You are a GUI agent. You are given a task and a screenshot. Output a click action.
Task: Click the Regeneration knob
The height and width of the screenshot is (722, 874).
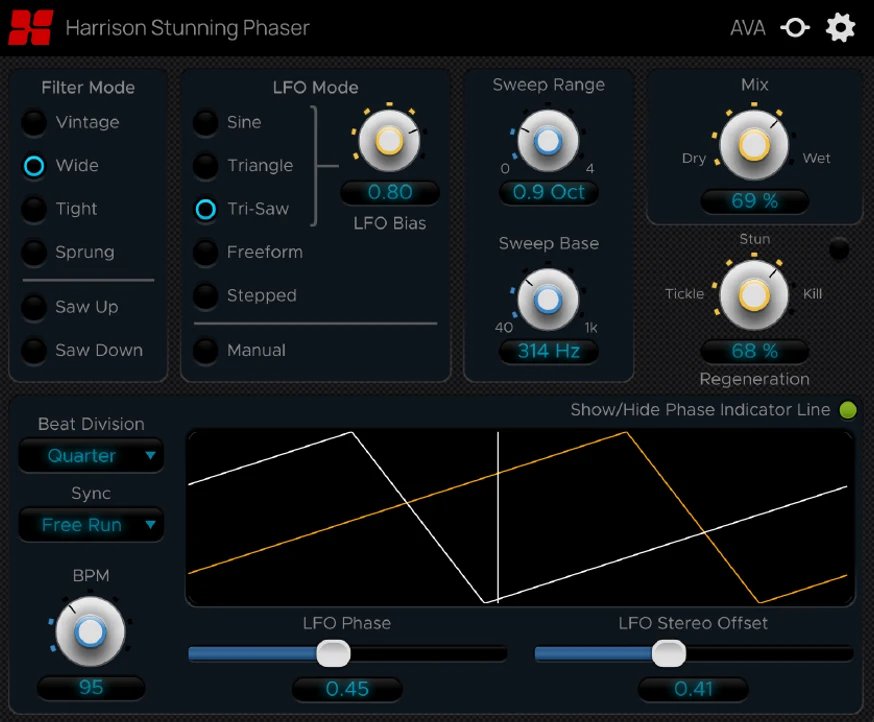[x=754, y=295]
